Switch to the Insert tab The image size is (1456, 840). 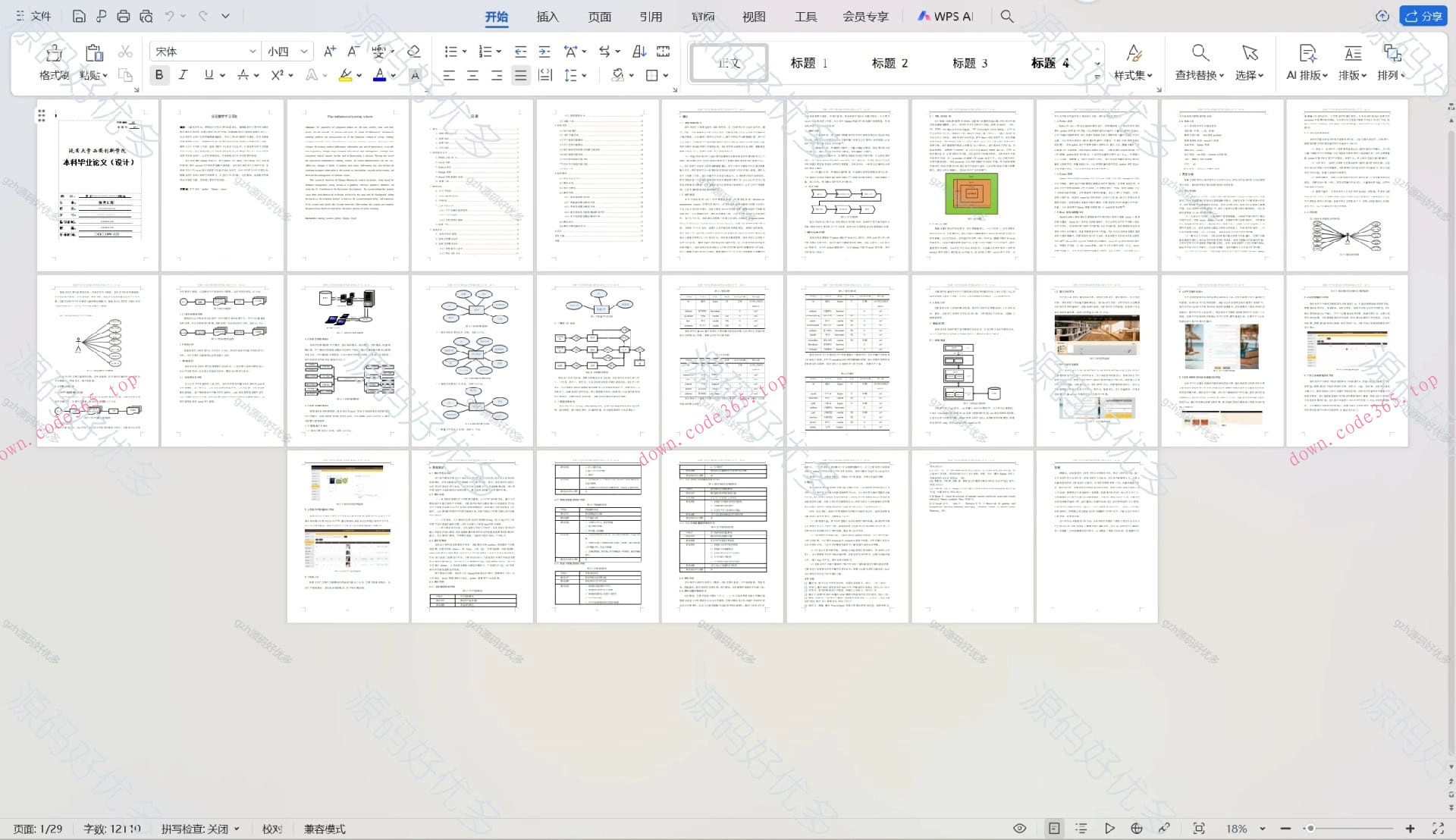coord(547,17)
